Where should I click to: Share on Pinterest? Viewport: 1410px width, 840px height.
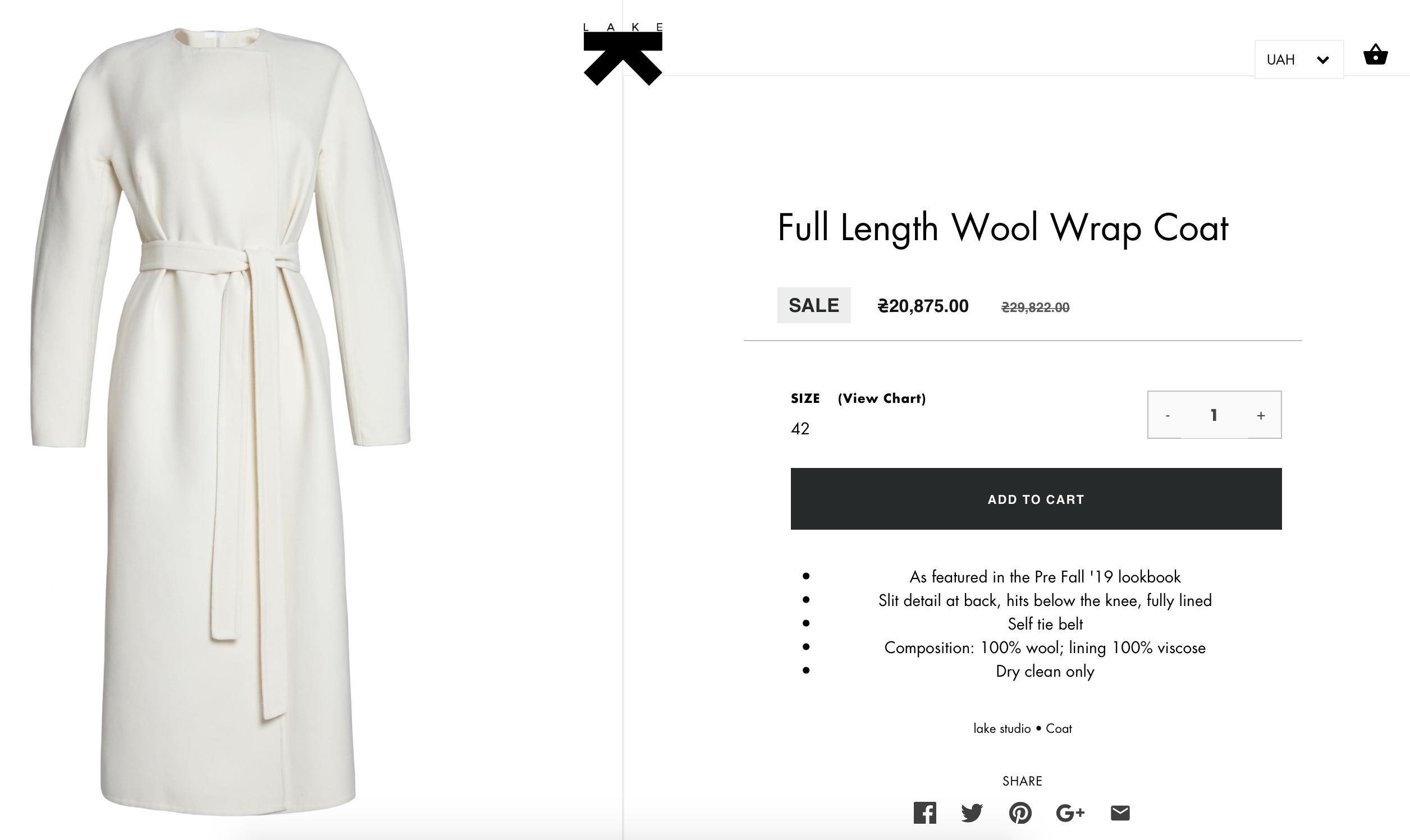tap(1020, 813)
